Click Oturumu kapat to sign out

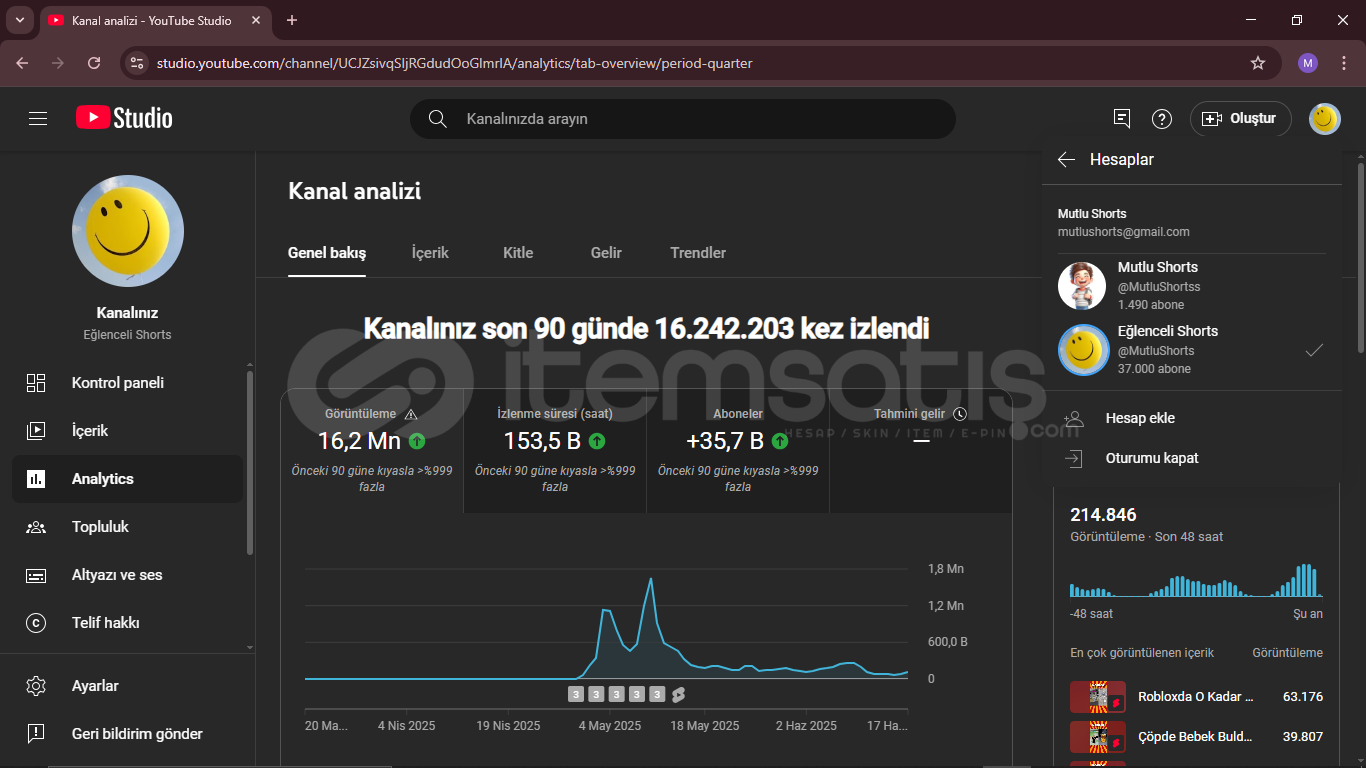click(1192, 458)
